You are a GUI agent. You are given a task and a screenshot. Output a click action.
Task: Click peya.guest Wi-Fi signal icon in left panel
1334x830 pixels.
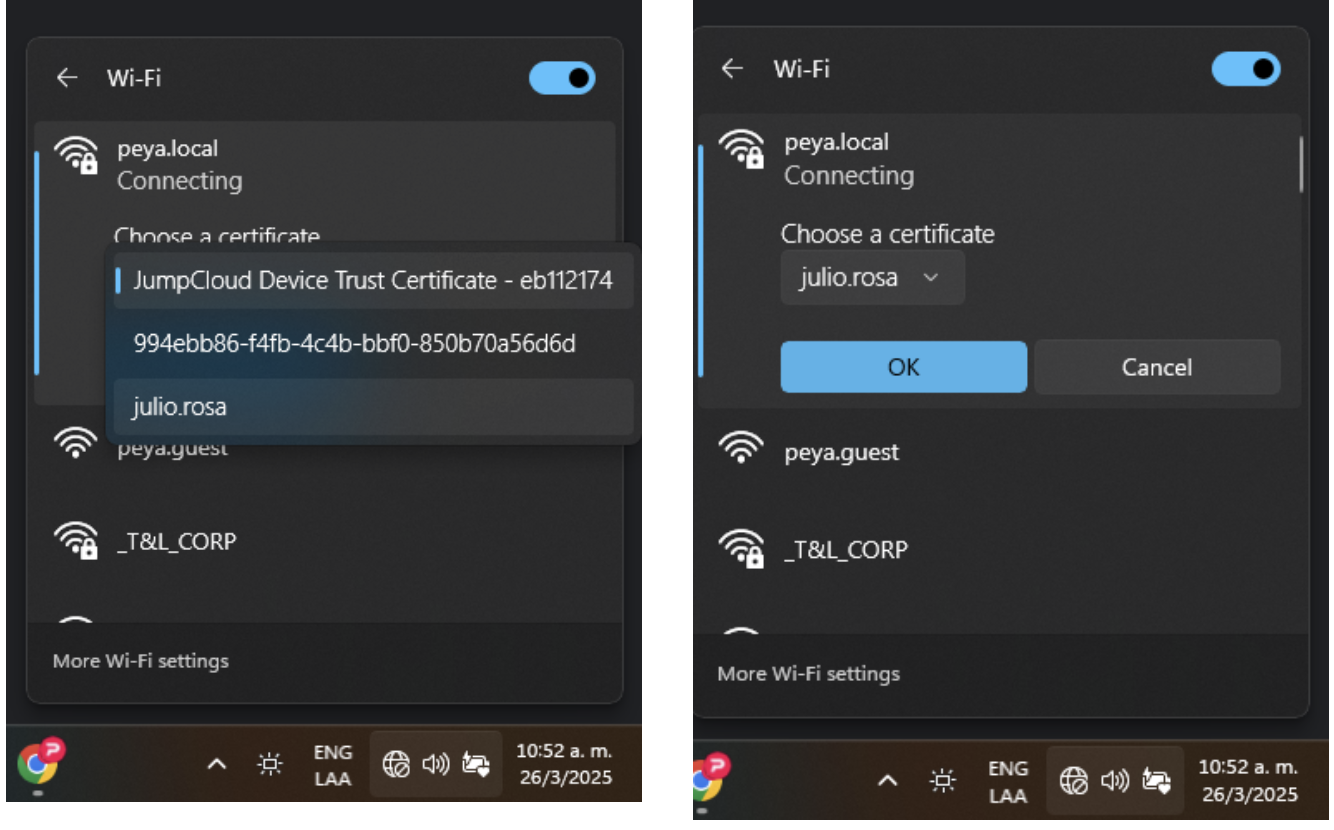coord(75,441)
